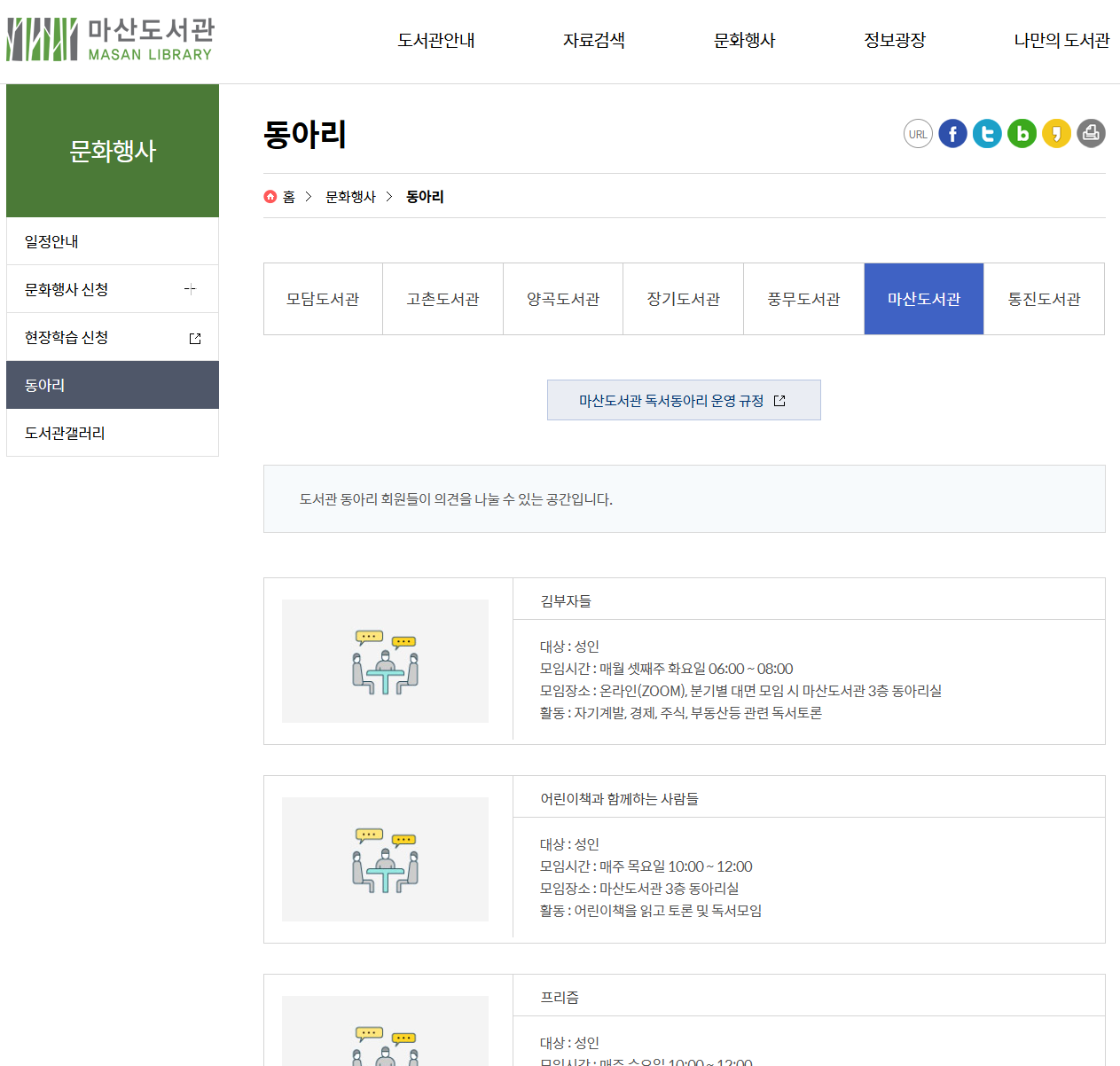Image resolution: width=1120 pixels, height=1066 pixels.
Task: Go to 문화행사 신청 in sidebar
Action: [113, 289]
